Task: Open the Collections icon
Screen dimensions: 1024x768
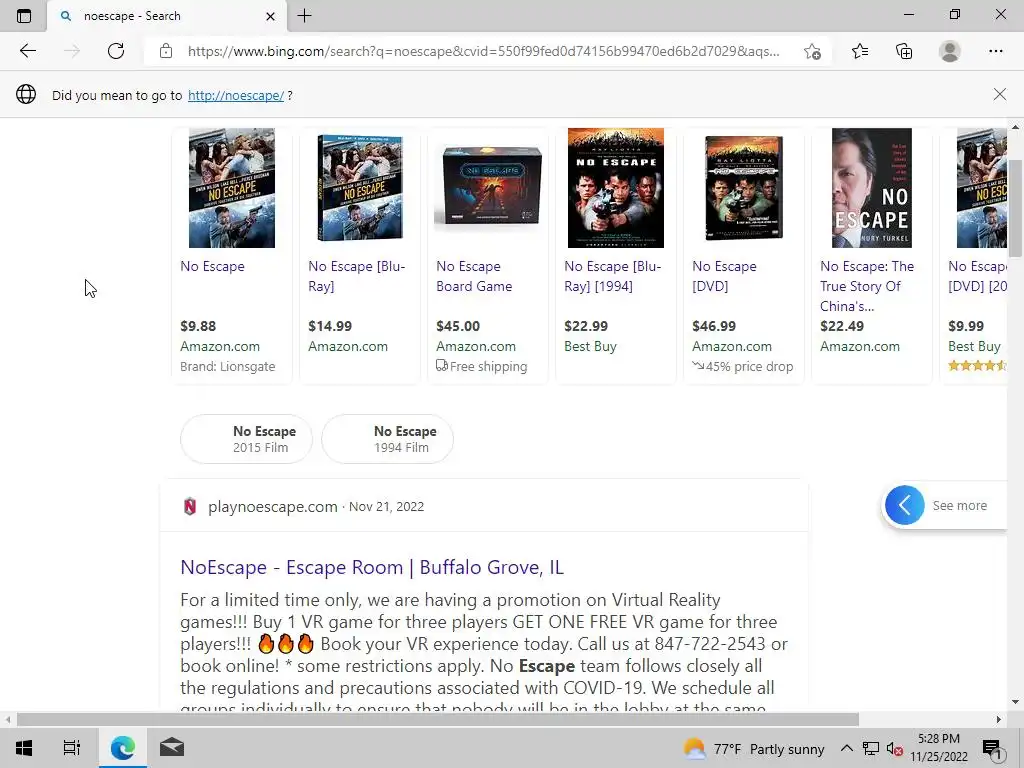Action: [904, 51]
